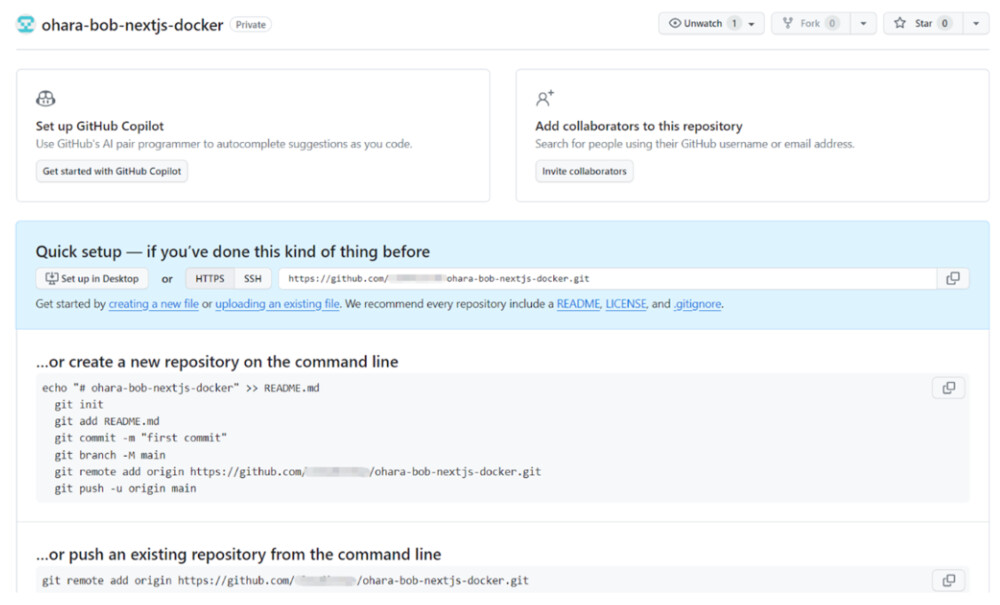Click Get started with GitHub Copilot

(x=112, y=171)
